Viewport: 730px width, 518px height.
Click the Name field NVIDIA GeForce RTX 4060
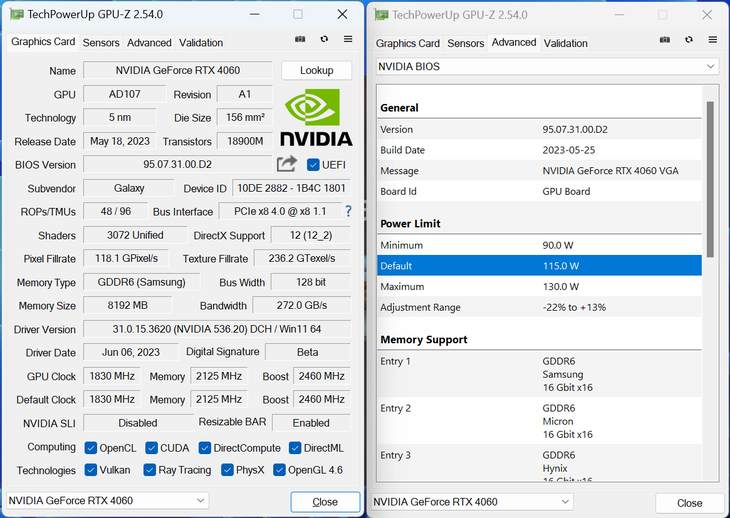pos(178,70)
